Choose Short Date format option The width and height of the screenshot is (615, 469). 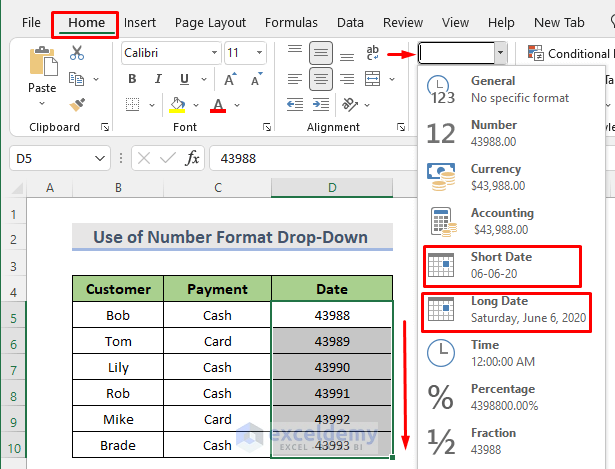(502, 266)
